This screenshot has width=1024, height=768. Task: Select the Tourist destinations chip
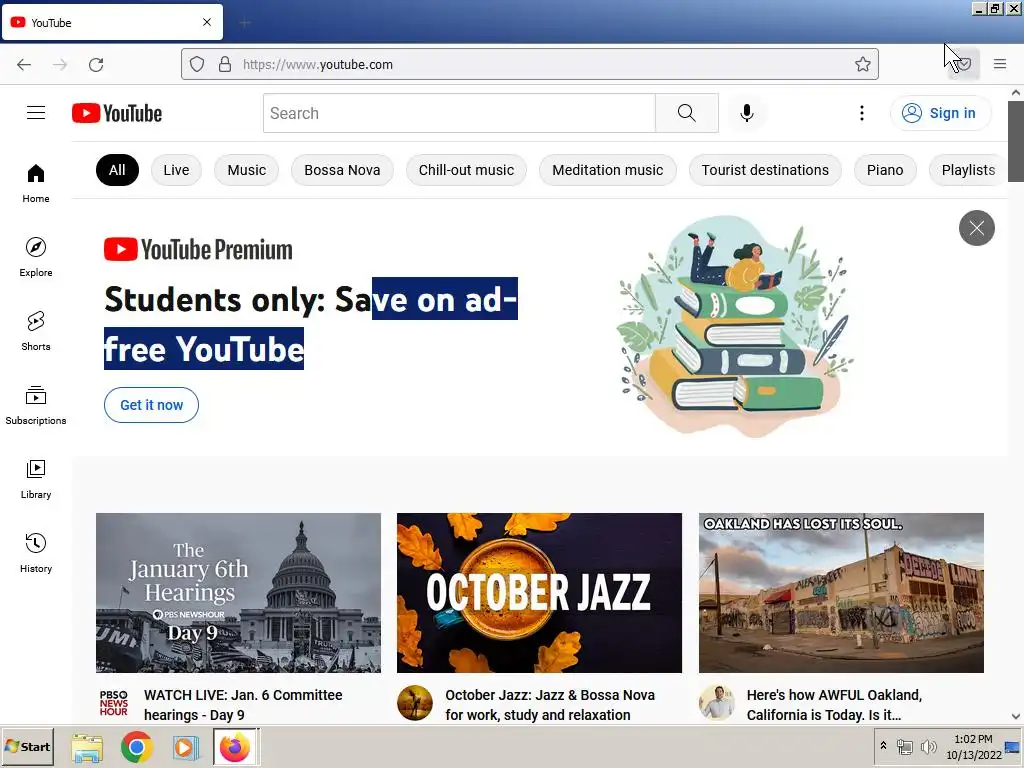pos(765,170)
